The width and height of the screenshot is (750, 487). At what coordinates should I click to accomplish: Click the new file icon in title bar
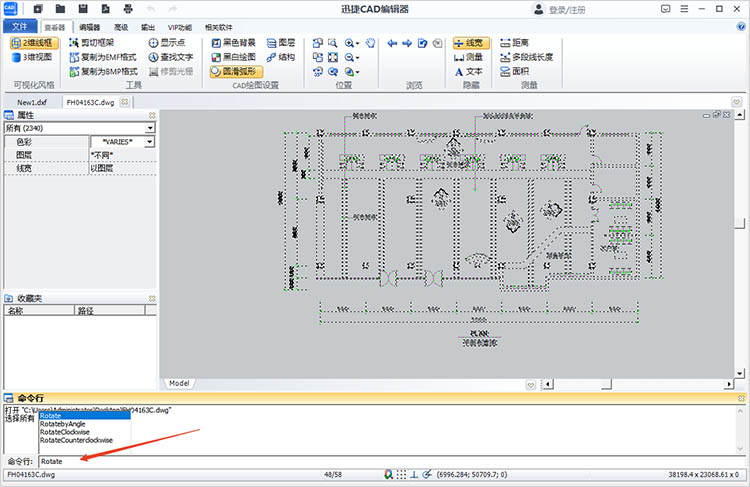[38, 9]
